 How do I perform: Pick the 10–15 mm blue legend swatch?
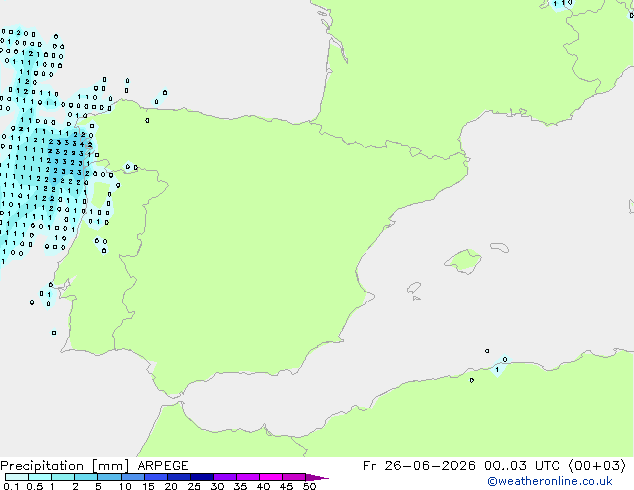[x=133, y=477]
